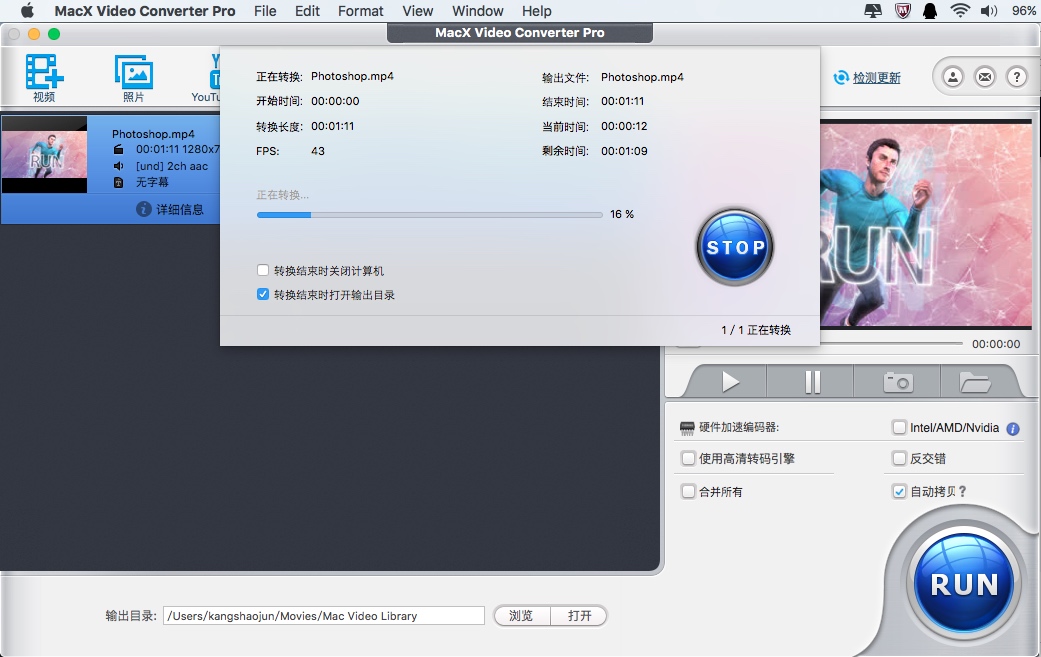Click the 详细信息 info icon
Viewport: 1041px width, 657px height.
[x=143, y=209]
